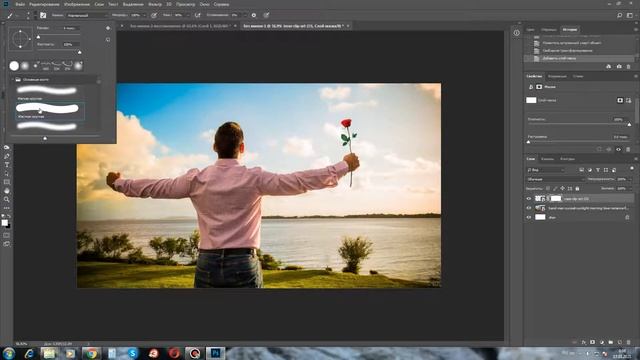This screenshot has width=640, height=360.
Task: Toggle lock all padlock in Layers
Action: tap(577, 189)
